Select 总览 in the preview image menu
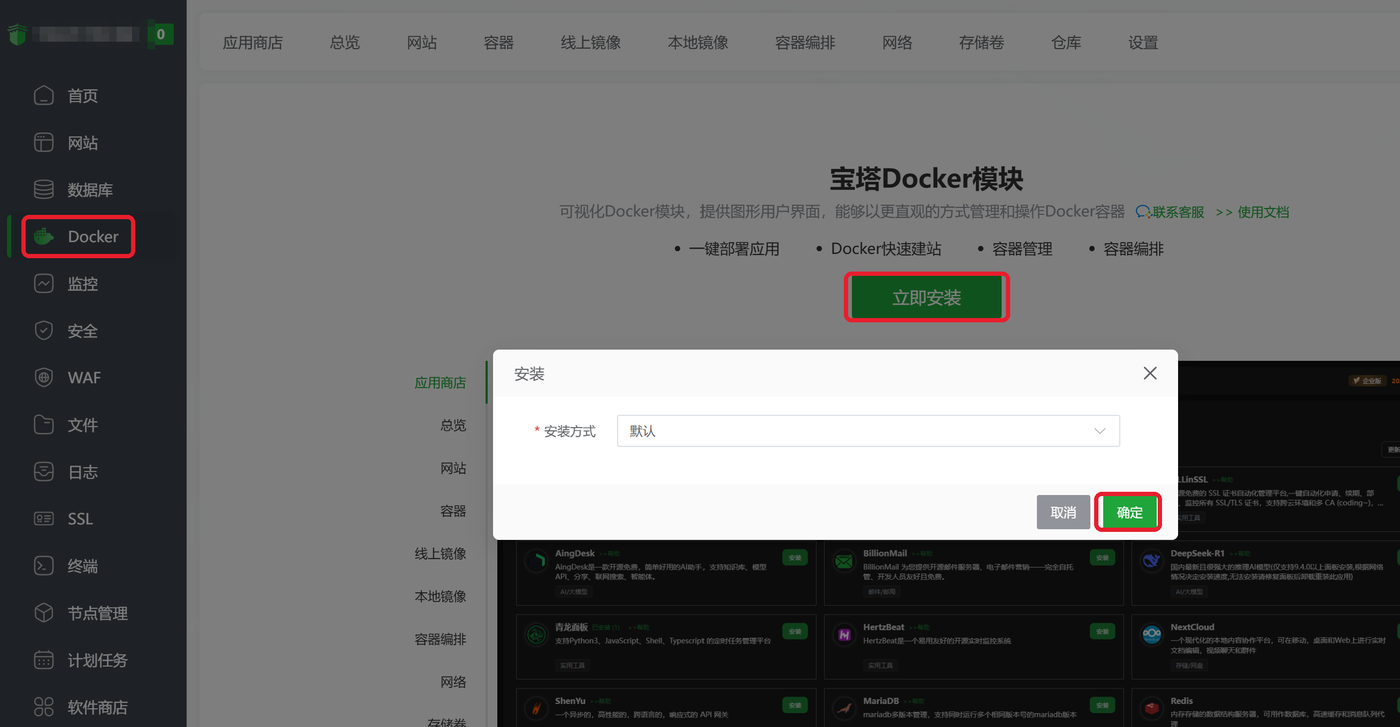 point(453,425)
